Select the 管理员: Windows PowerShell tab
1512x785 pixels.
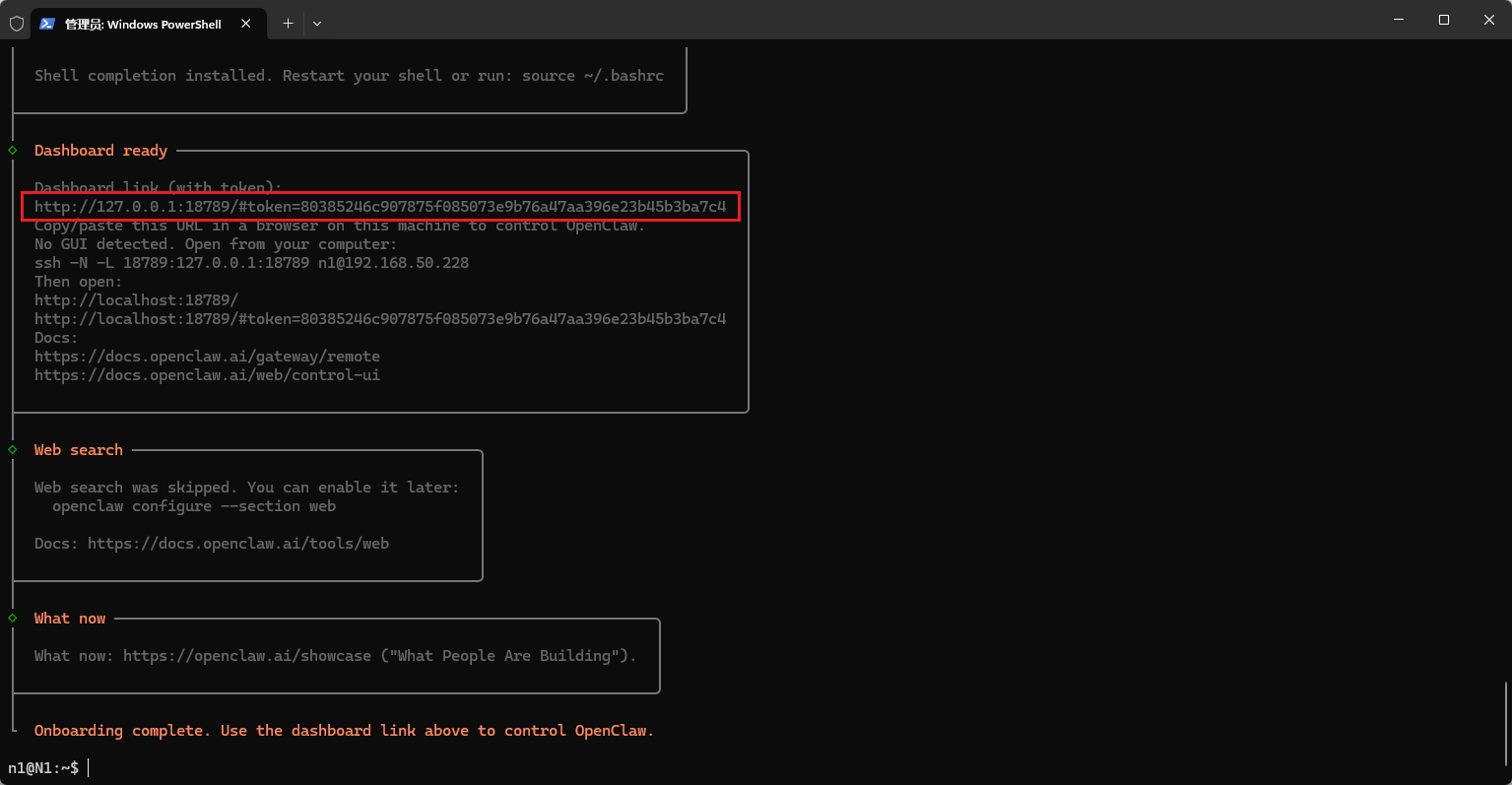coord(143,24)
